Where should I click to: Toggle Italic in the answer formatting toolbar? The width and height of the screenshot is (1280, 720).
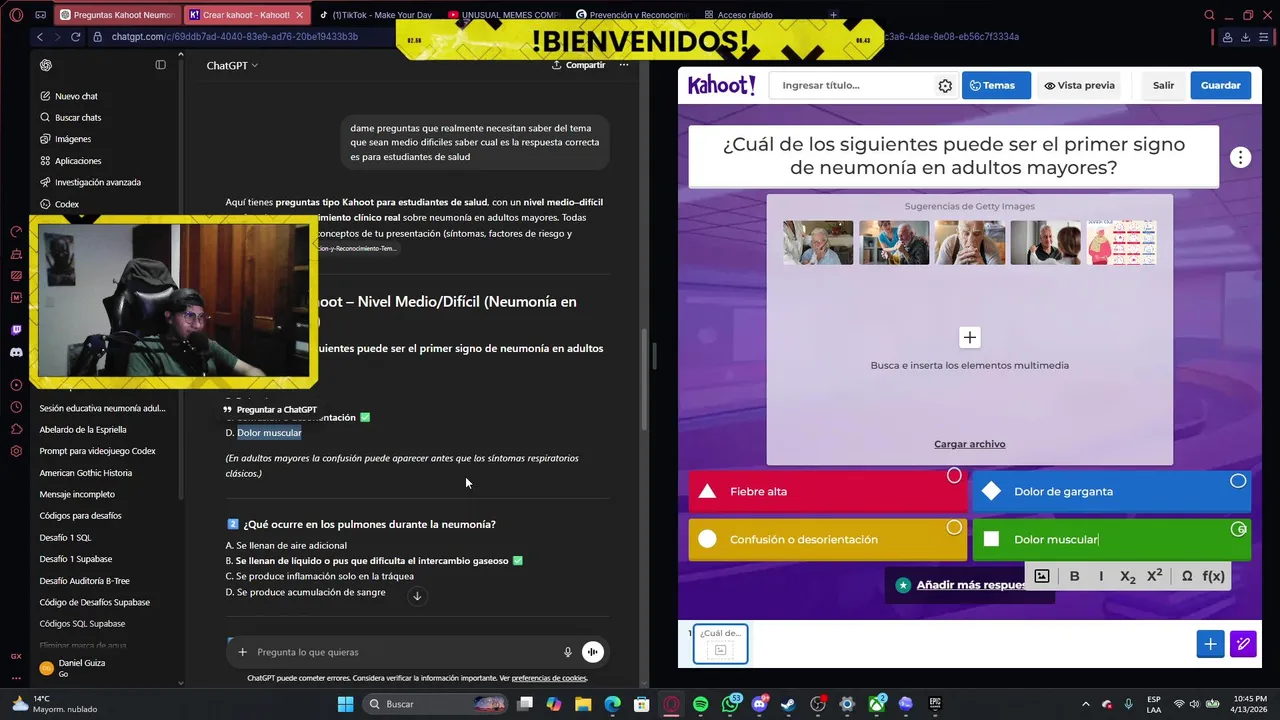[1101, 576]
